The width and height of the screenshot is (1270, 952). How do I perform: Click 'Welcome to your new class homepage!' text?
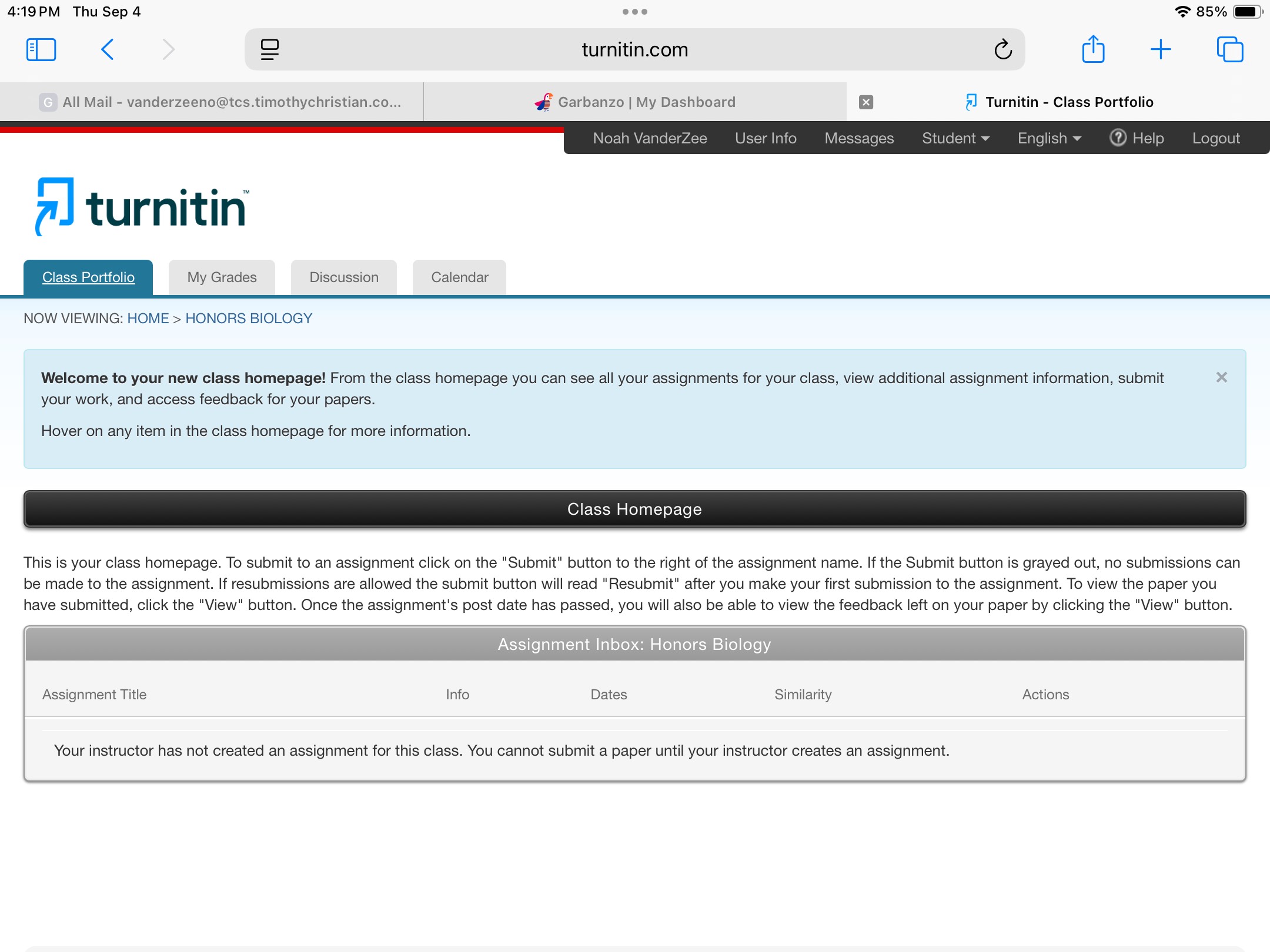[183, 378]
